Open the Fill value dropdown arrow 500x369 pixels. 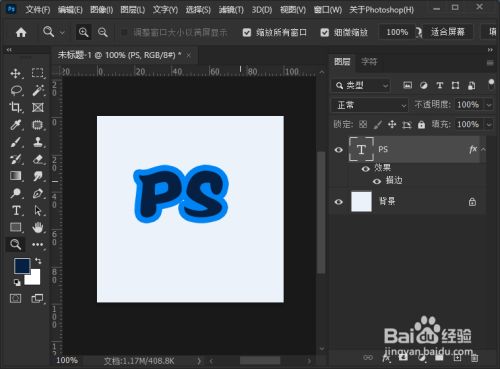tap(489, 125)
